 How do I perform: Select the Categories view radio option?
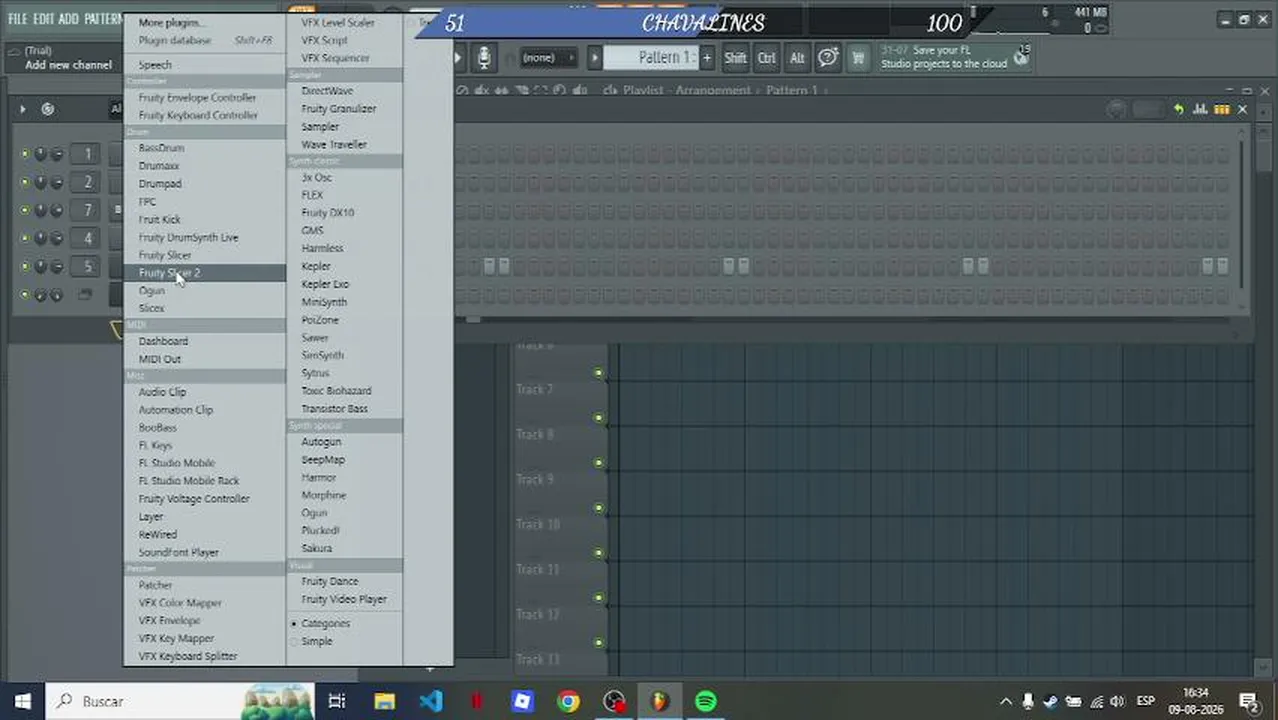pos(294,623)
